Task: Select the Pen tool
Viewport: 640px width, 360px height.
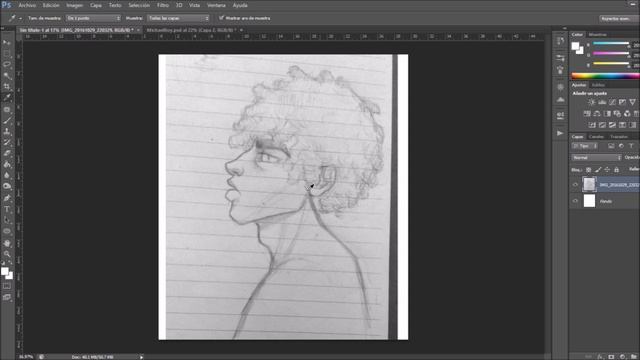Action: [x=7, y=198]
